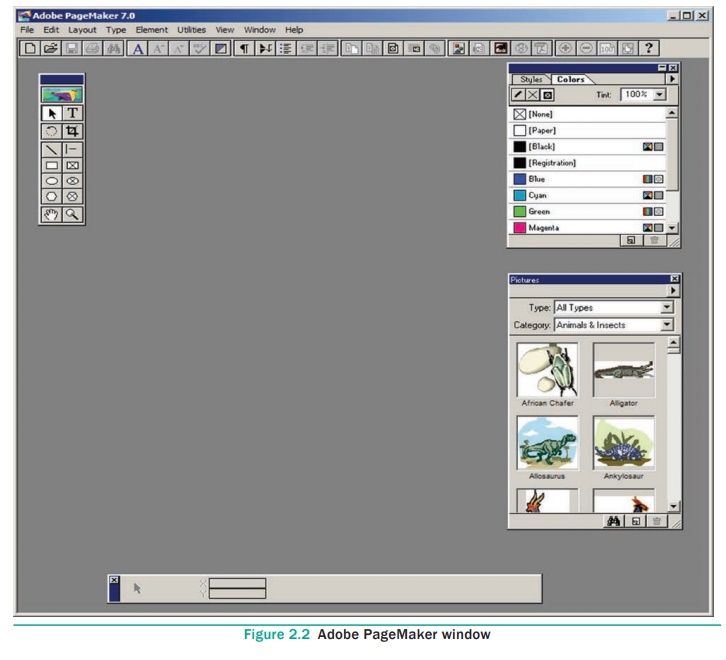
Task: Click the trash button in Pictures palette
Action: click(657, 522)
